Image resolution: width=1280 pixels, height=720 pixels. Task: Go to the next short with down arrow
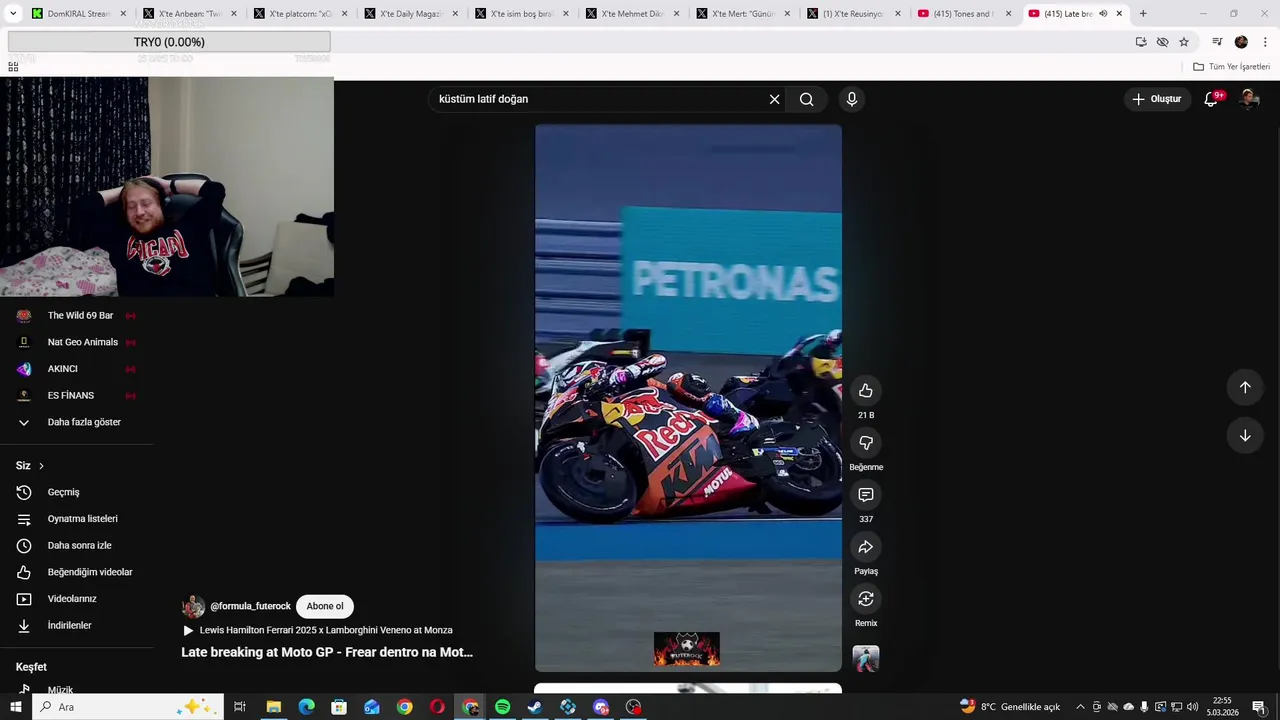tap(1245, 436)
